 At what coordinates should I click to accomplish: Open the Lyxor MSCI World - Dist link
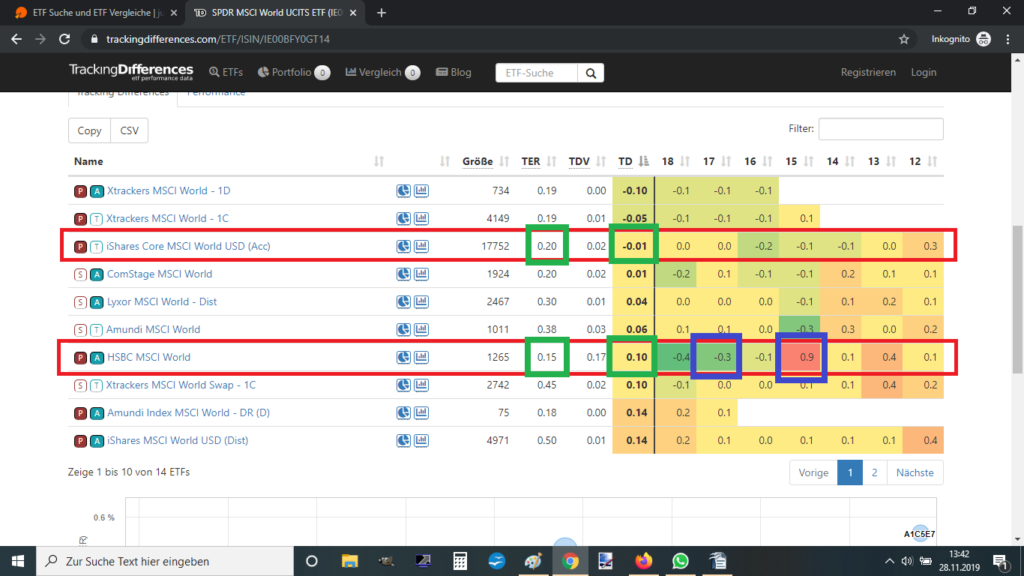(x=162, y=302)
